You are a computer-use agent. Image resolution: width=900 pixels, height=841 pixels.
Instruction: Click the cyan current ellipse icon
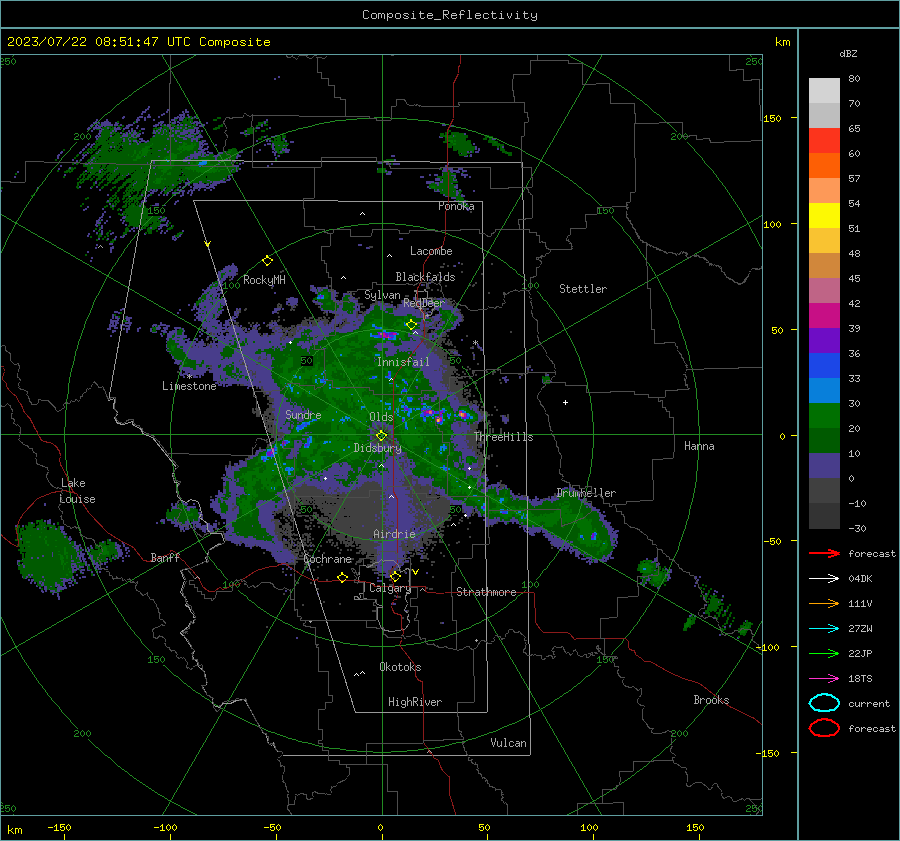824,703
